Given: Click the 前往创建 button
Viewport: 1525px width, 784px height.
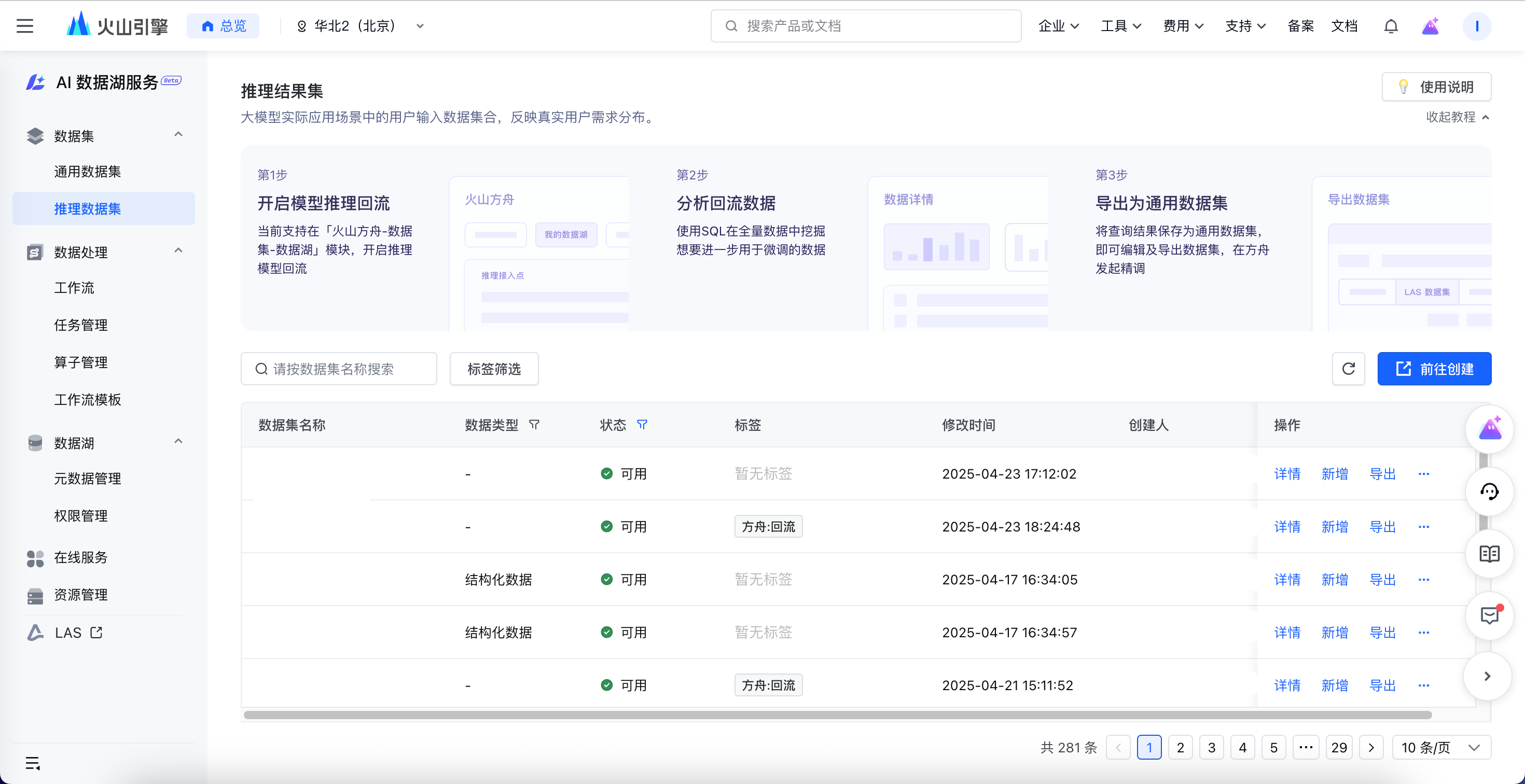Looking at the screenshot, I should click(1434, 369).
